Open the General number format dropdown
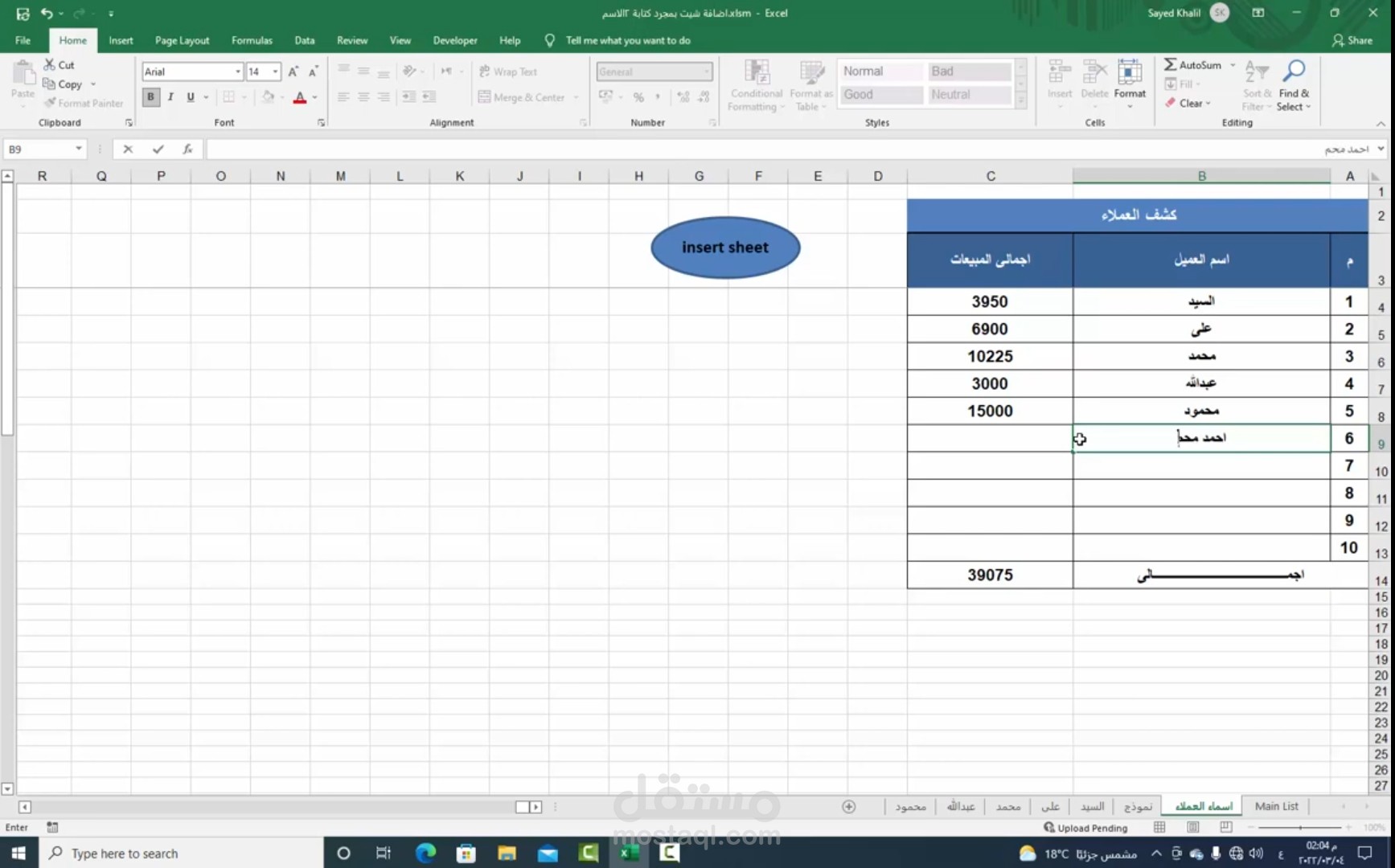 pos(707,72)
